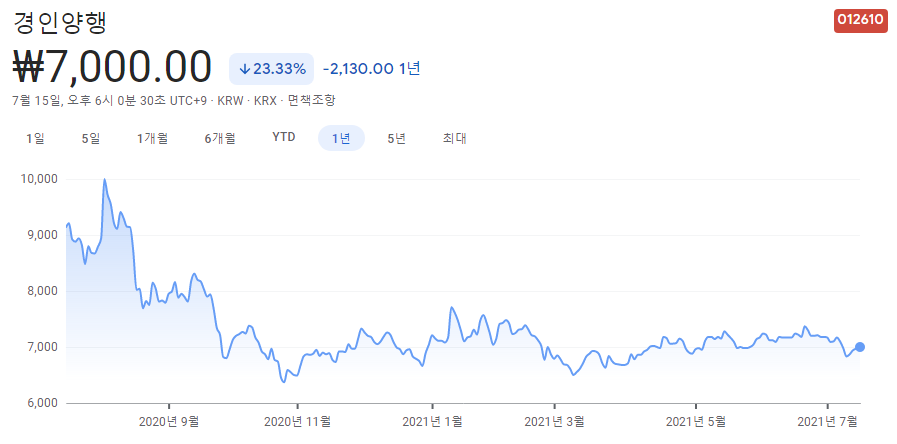Select the 1년 range tab

pos(341,138)
